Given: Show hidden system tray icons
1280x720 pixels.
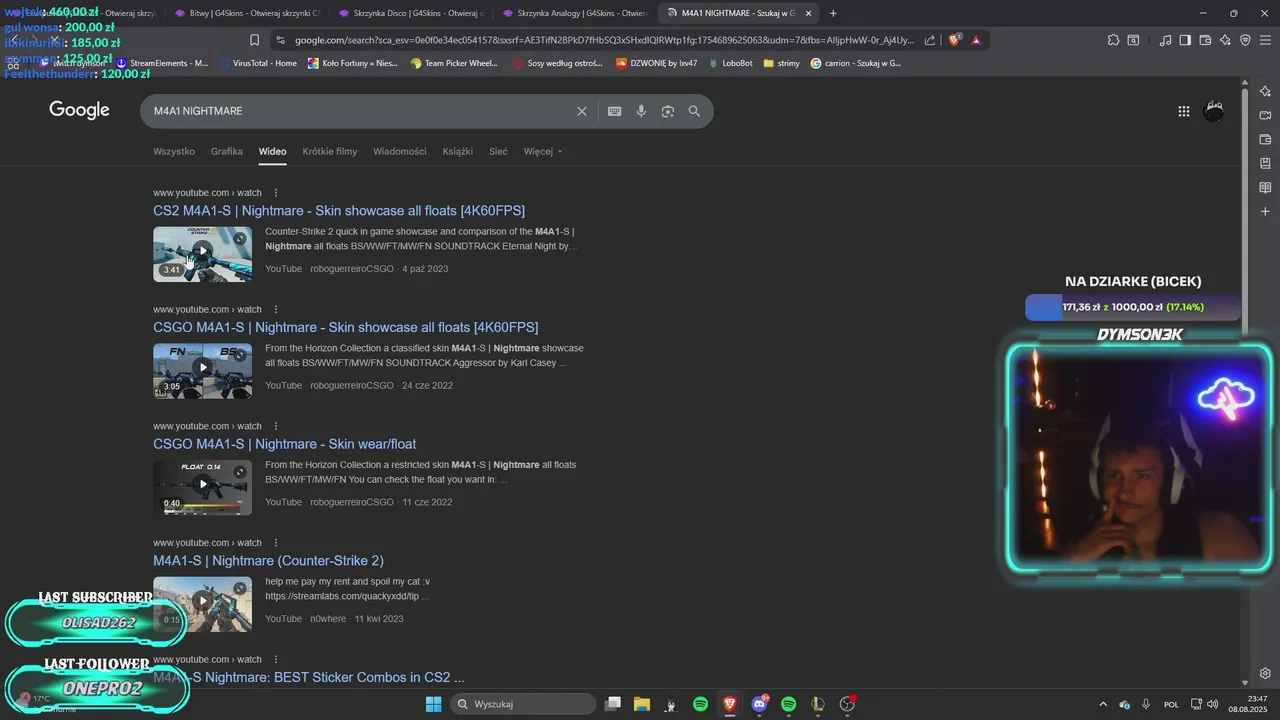Looking at the screenshot, I should 1103,704.
